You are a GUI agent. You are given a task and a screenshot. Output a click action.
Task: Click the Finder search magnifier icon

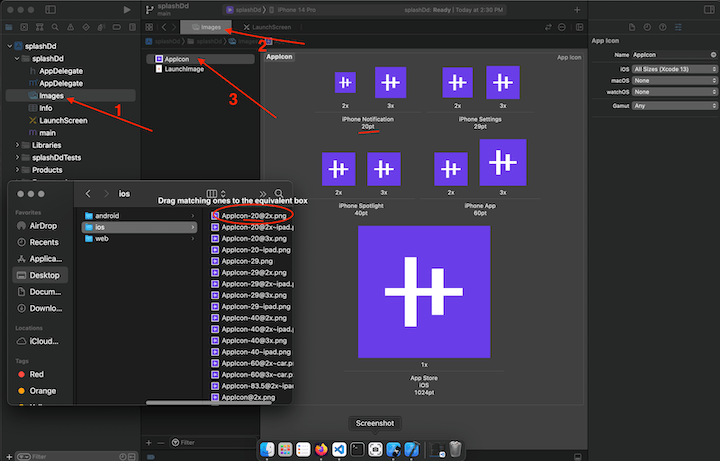click(279, 193)
